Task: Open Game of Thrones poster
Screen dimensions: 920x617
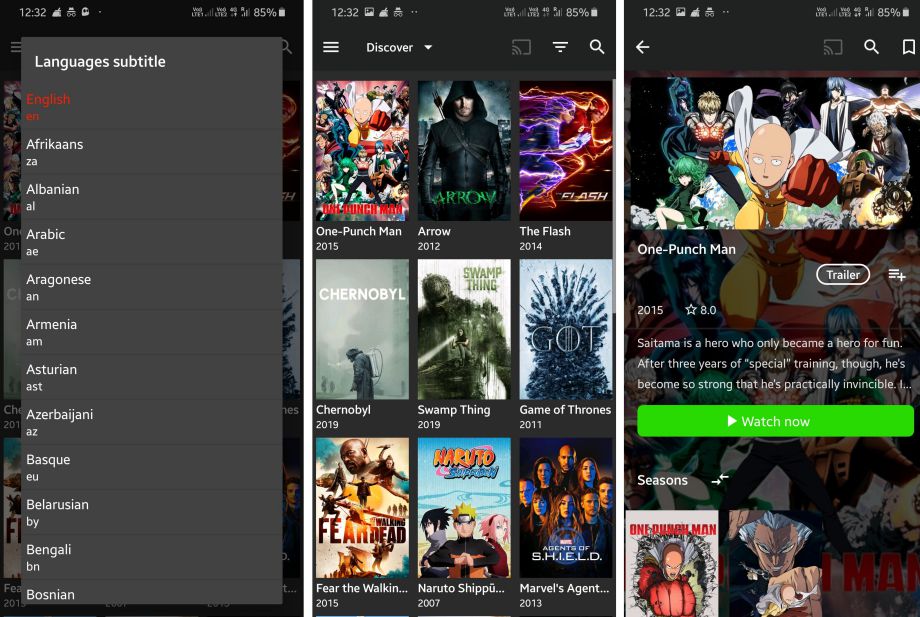Action: (566, 329)
